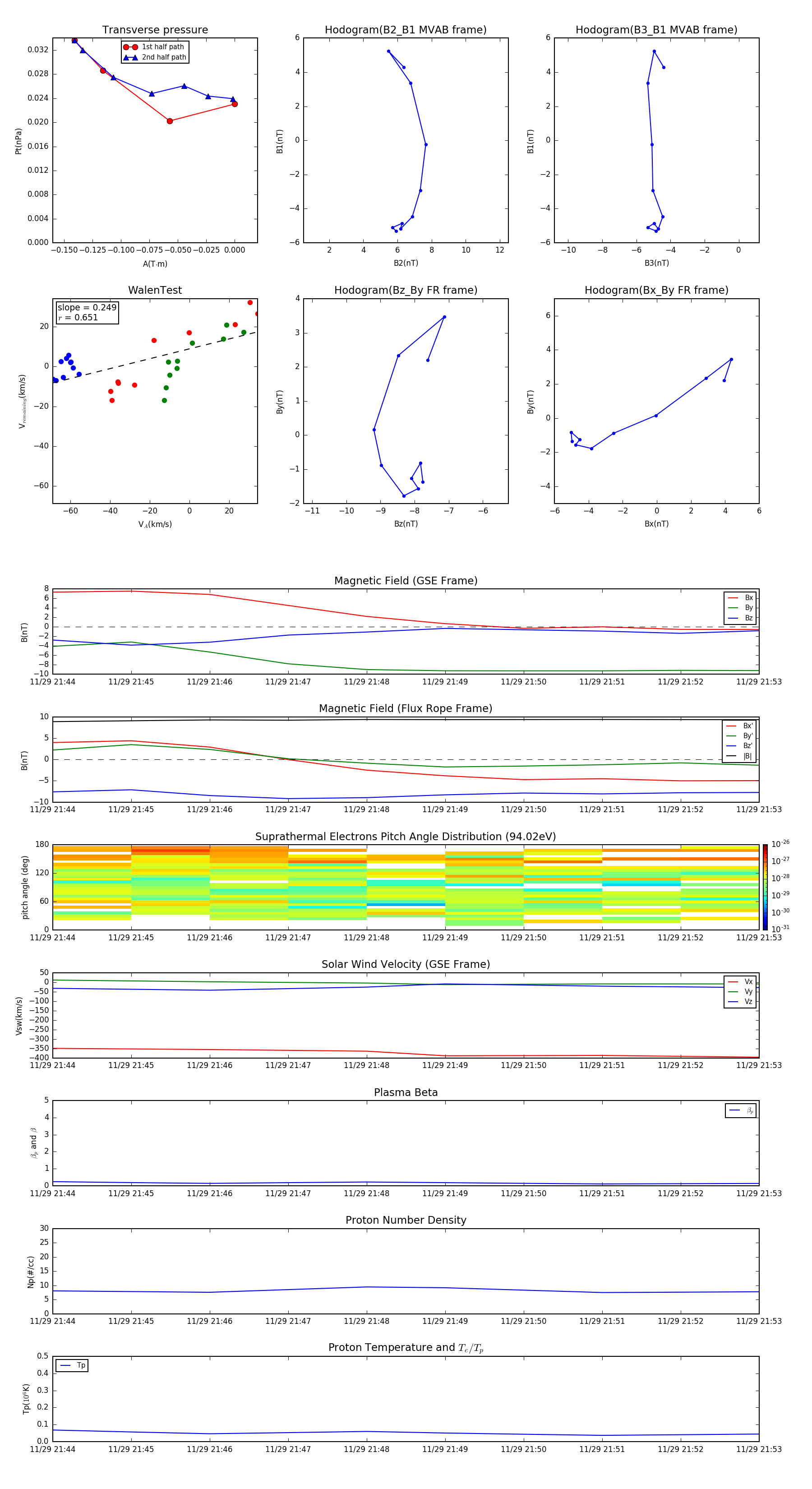This screenshot has width=812, height=1489.
Task: Click the 'slope = 0.249' annotation
Action: 87,308
